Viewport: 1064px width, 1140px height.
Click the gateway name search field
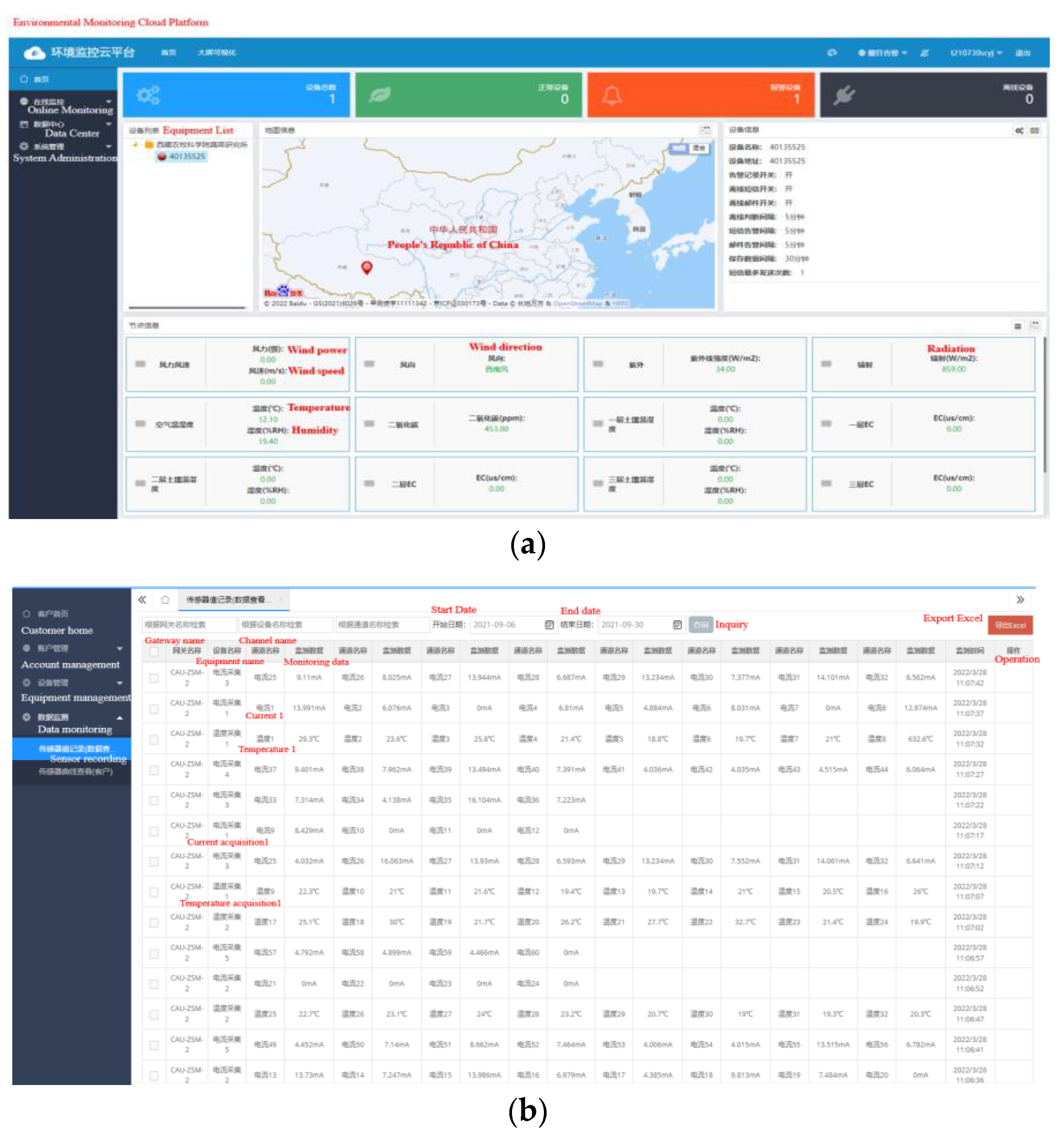(x=189, y=624)
